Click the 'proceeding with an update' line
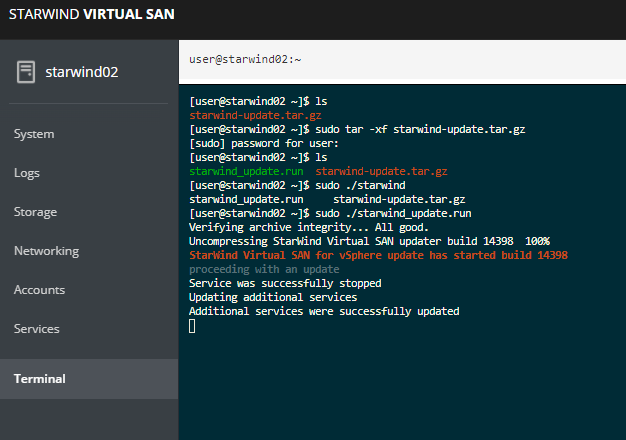The width and height of the screenshot is (626, 440). 264,269
